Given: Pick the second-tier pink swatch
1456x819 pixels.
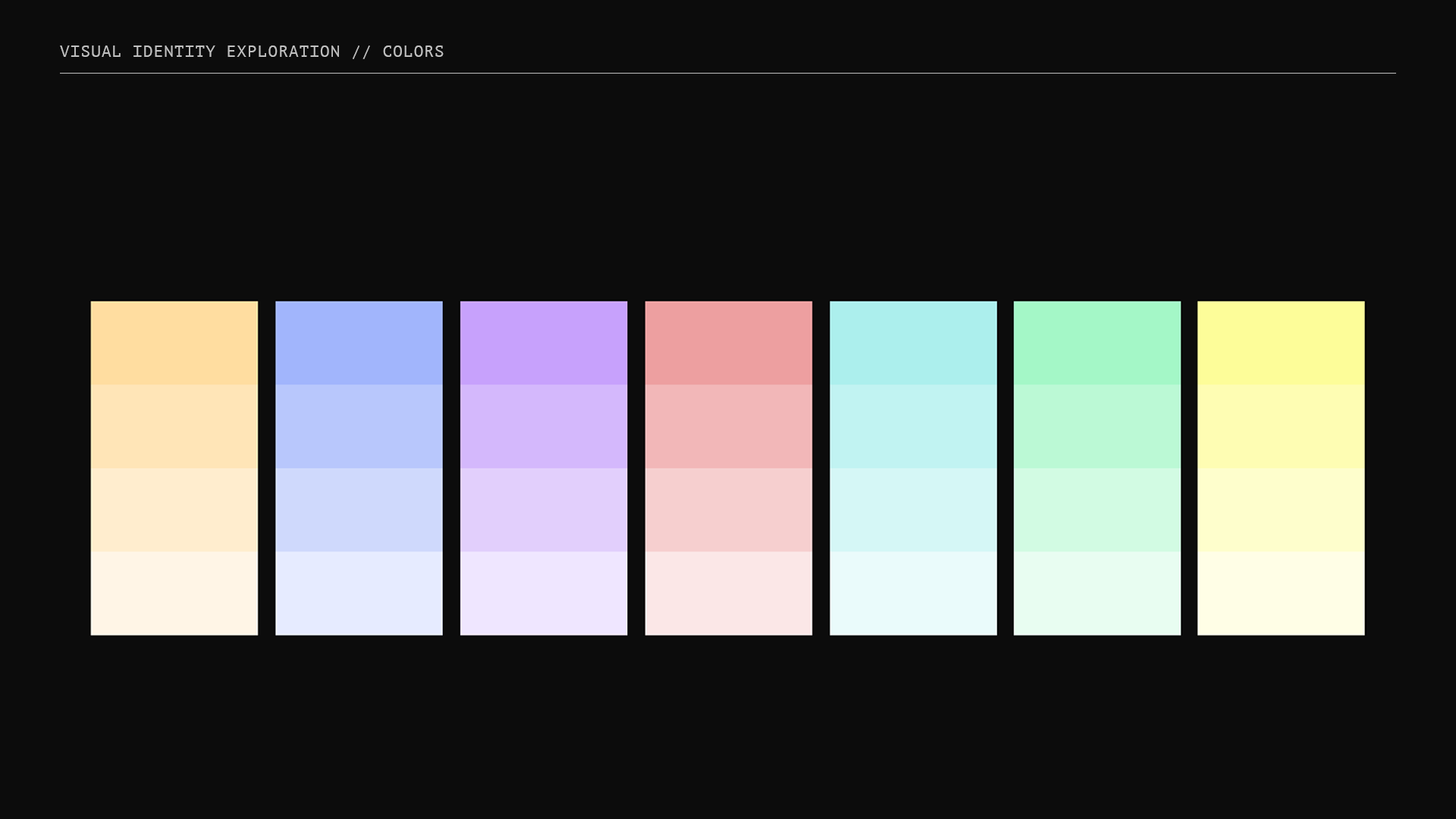Looking at the screenshot, I should click(x=728, y=426).
